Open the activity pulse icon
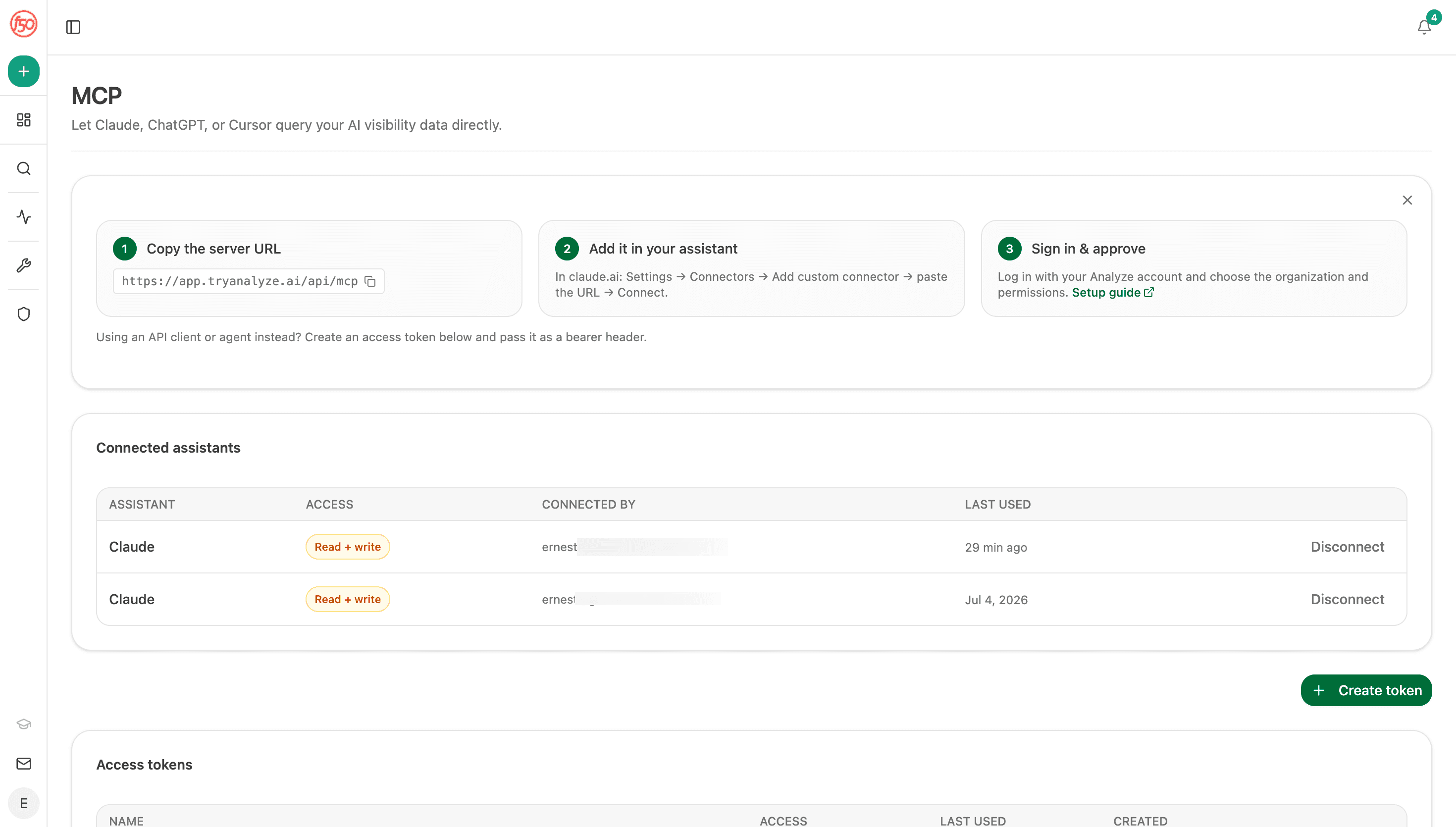 [23, 217]
